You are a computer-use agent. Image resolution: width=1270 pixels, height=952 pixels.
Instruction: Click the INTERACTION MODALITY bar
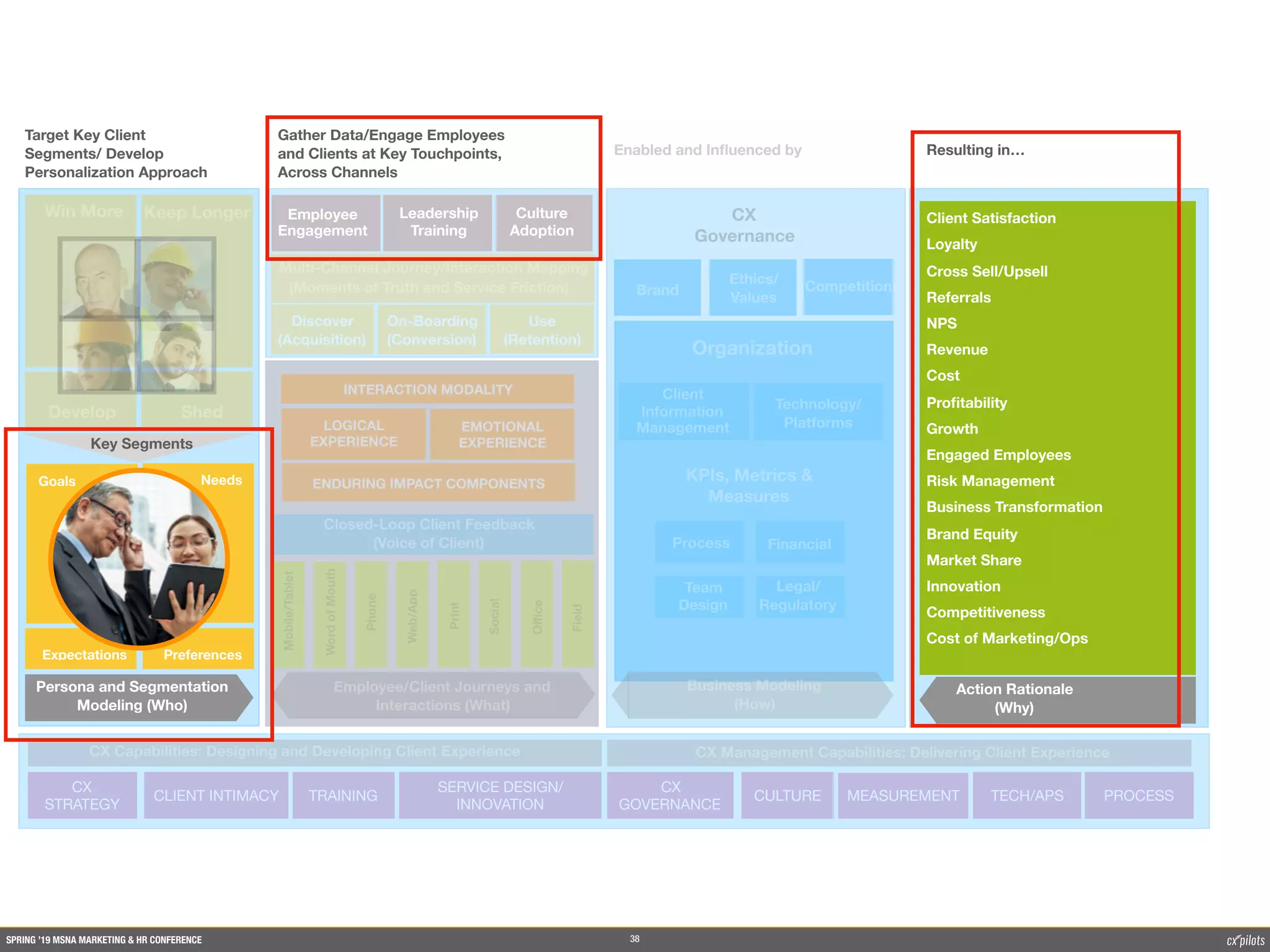(428, 389)
